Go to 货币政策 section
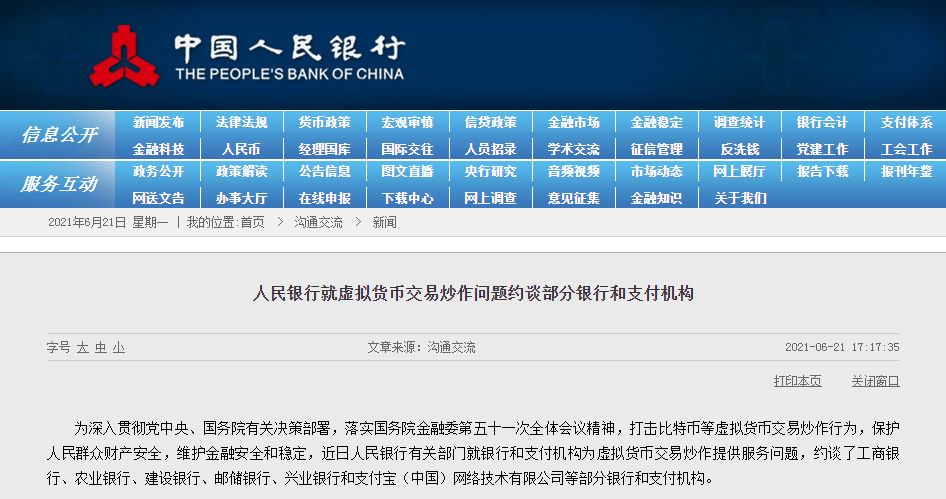 325,122
